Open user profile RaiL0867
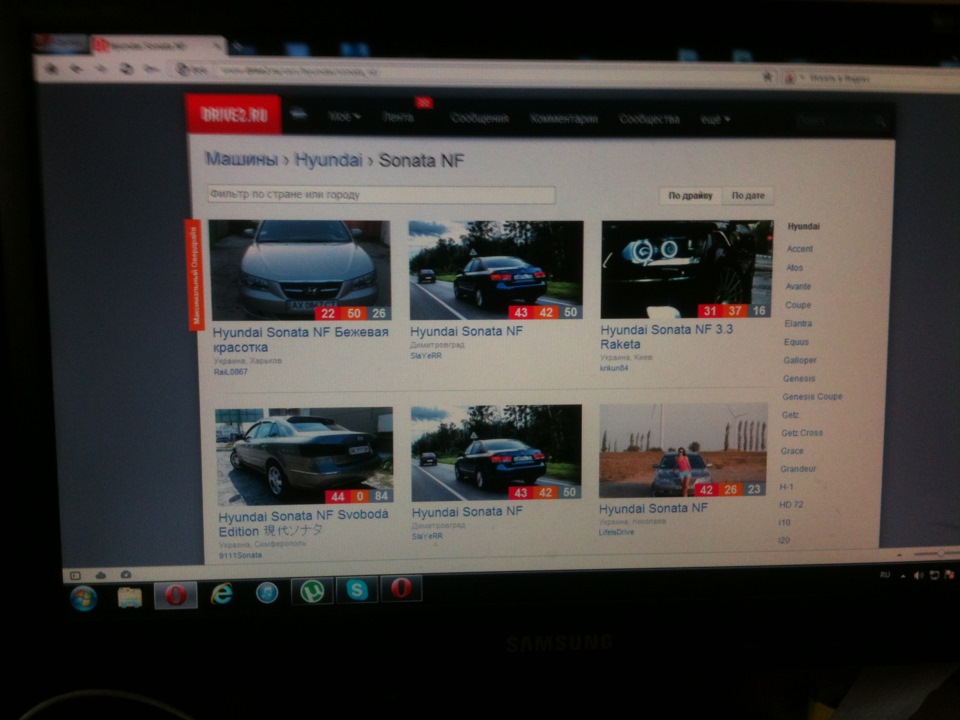Viewport: 960px width, 720px height. pyautogui.click(x=231, y=372)
